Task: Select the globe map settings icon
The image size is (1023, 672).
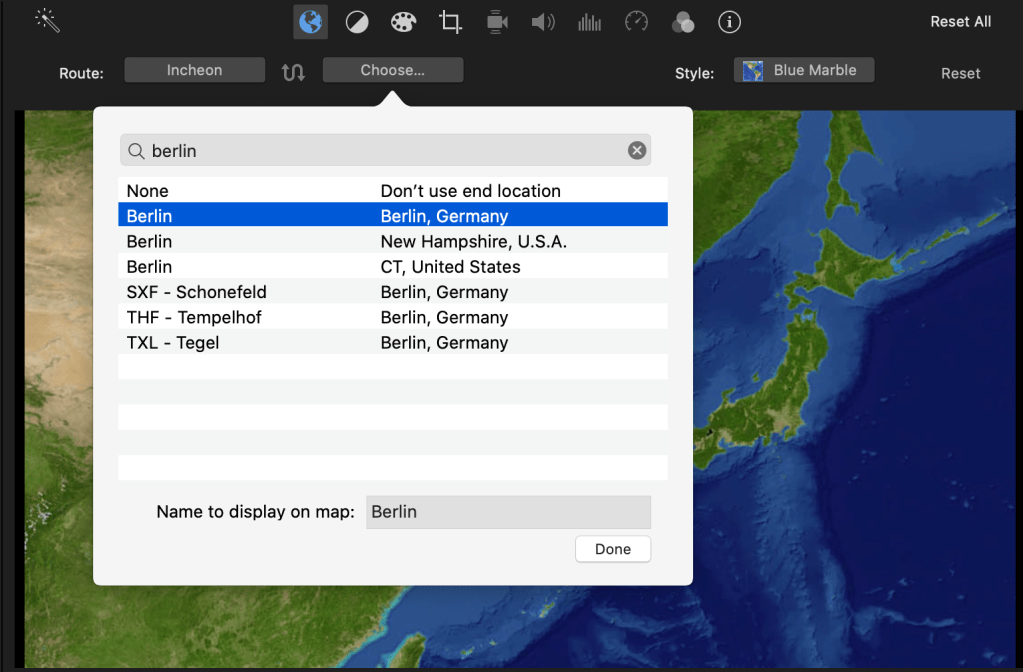Action: tap(310, 22)
